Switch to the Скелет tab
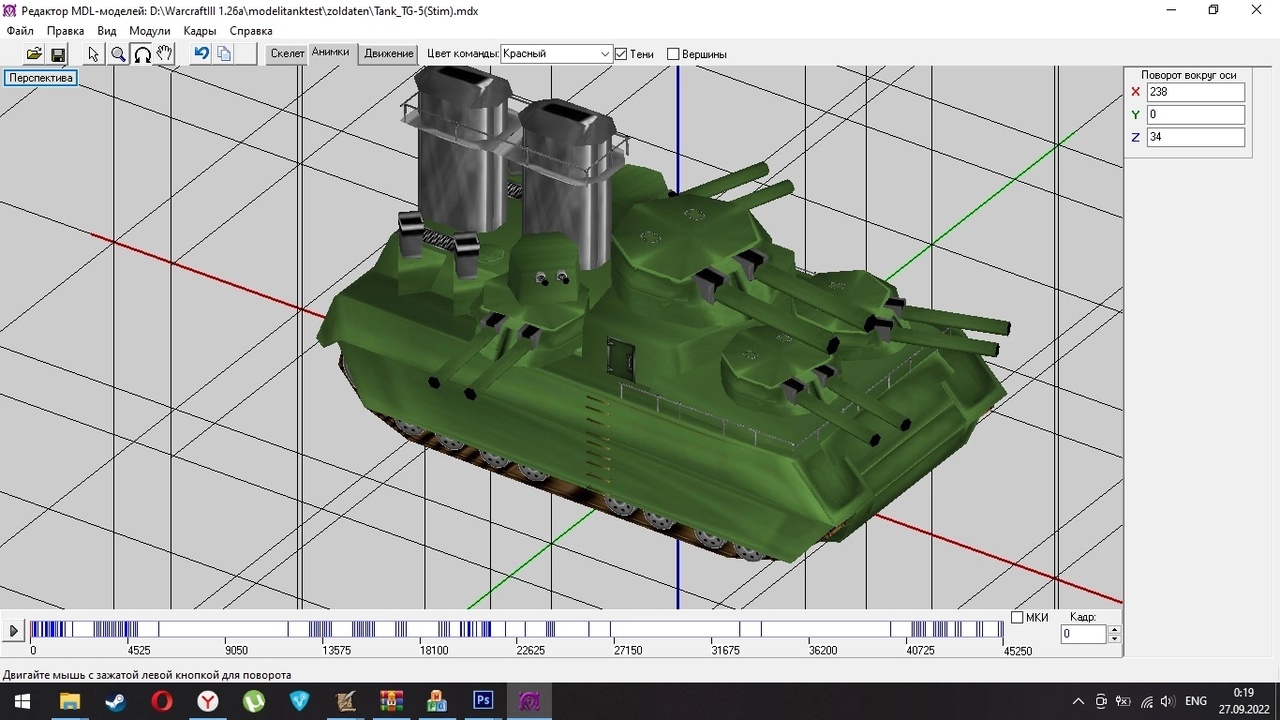The width and height of the screenshot is (1280, 720). coord(287,54)
